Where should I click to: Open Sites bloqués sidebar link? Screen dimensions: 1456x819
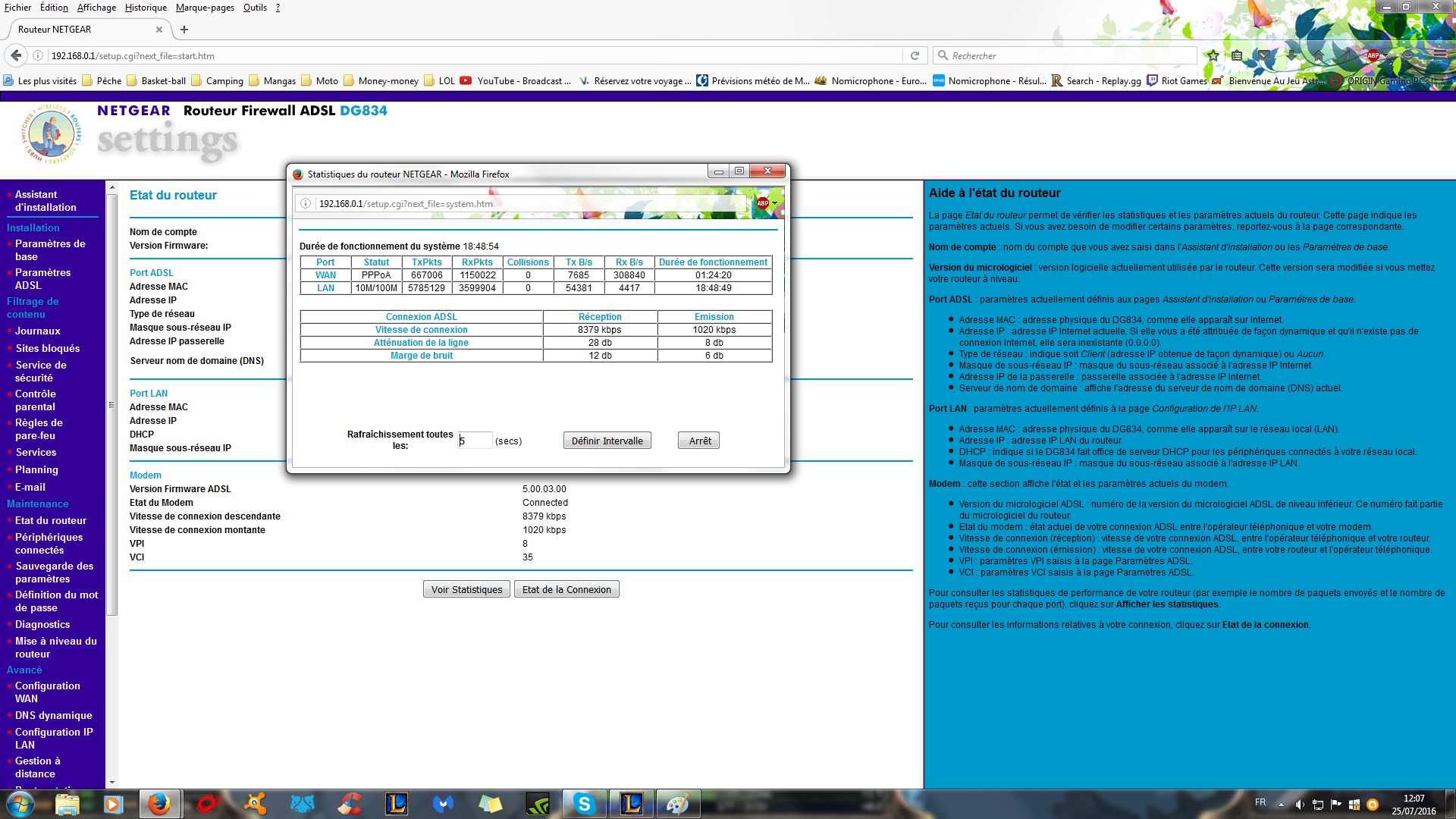tap(48, 348)
